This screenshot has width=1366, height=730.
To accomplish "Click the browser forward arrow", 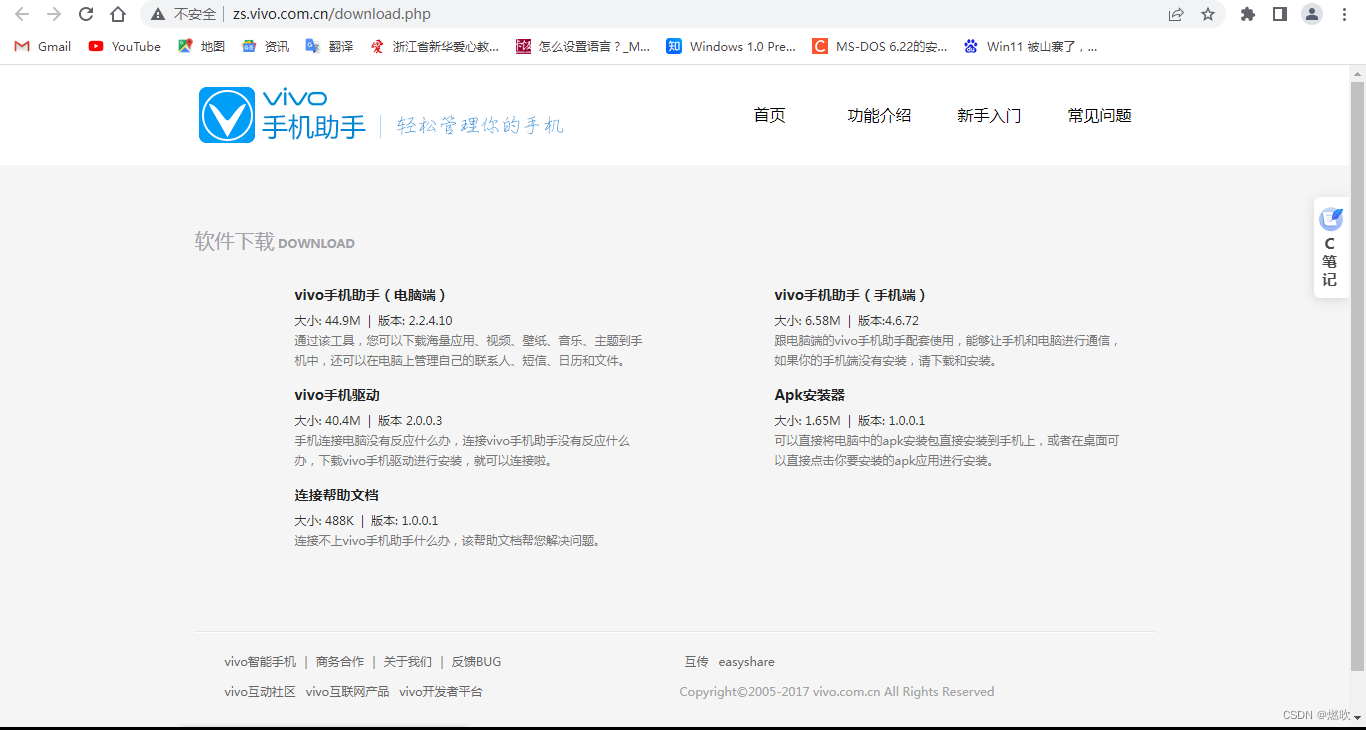I will 54,14.
